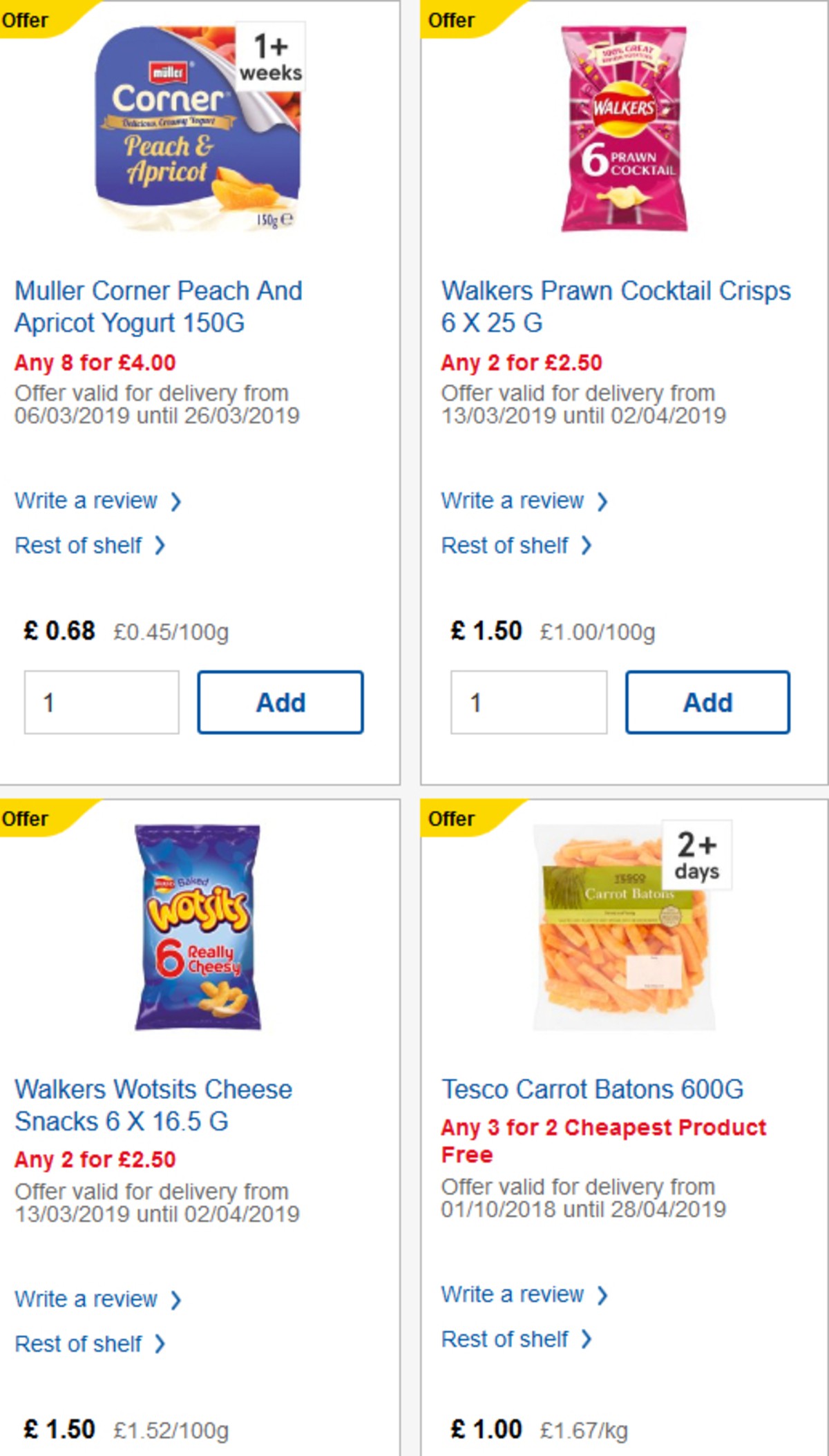Open the Tesco Carrot Batons pack image

(620, 939)
